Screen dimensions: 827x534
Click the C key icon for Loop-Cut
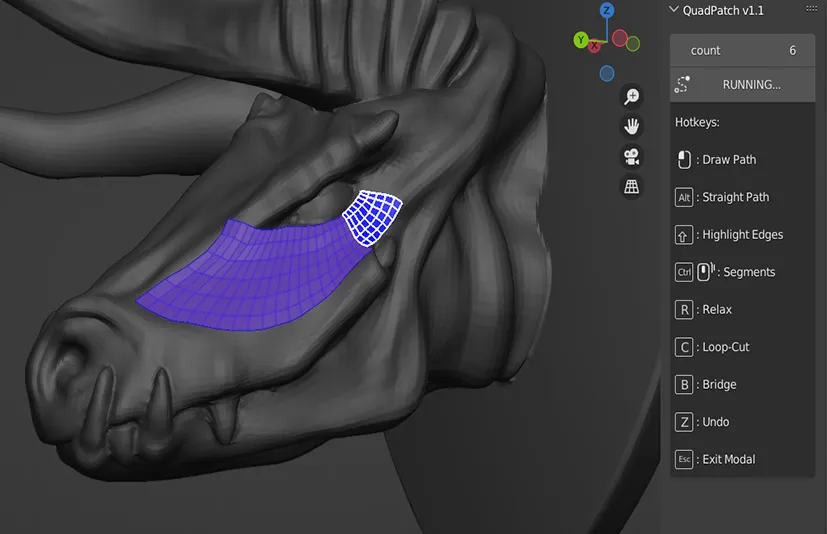[684, 347]
